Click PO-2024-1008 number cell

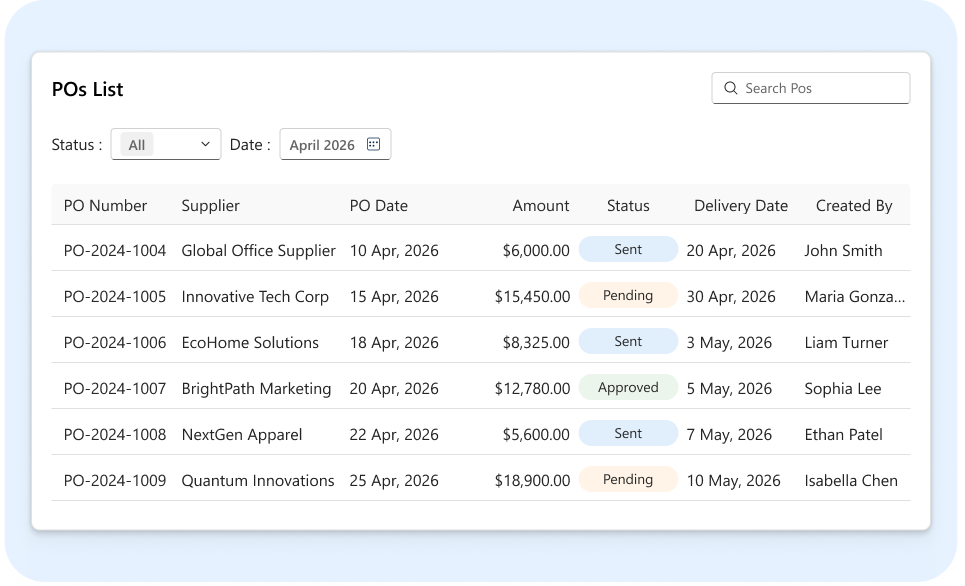click(115, 435)
